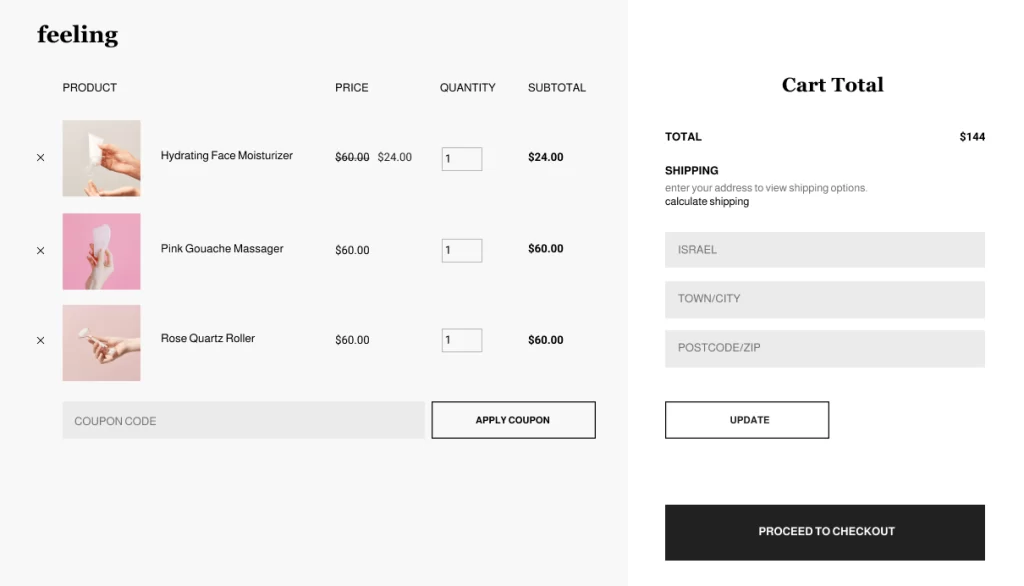1024x586 pixels.
Task: Focus quantity field for Rose Quartz Roller
Action: [461, 340]
